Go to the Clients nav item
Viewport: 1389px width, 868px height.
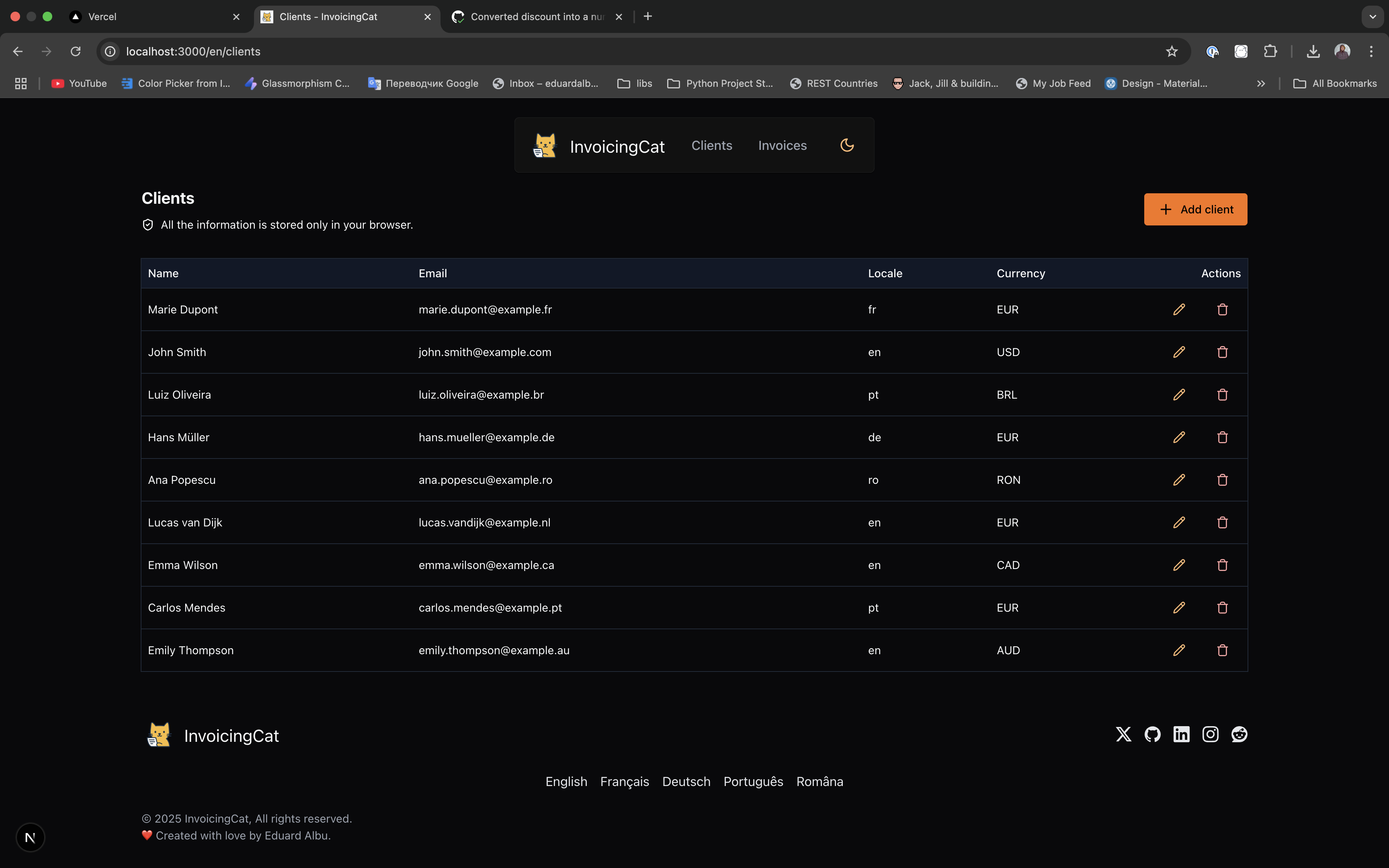712,145
